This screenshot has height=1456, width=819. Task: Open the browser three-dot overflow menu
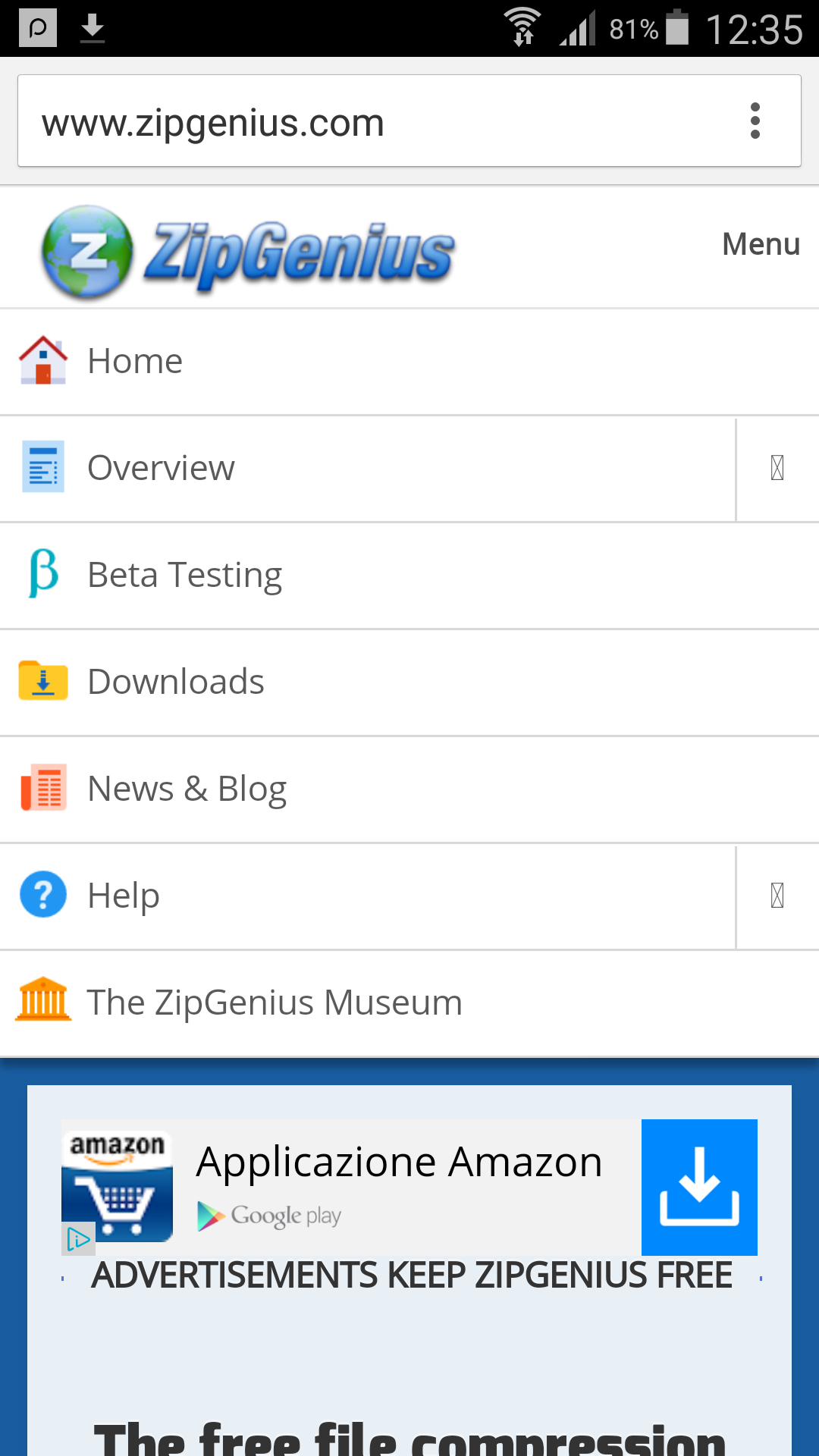(x=755, y=121)
